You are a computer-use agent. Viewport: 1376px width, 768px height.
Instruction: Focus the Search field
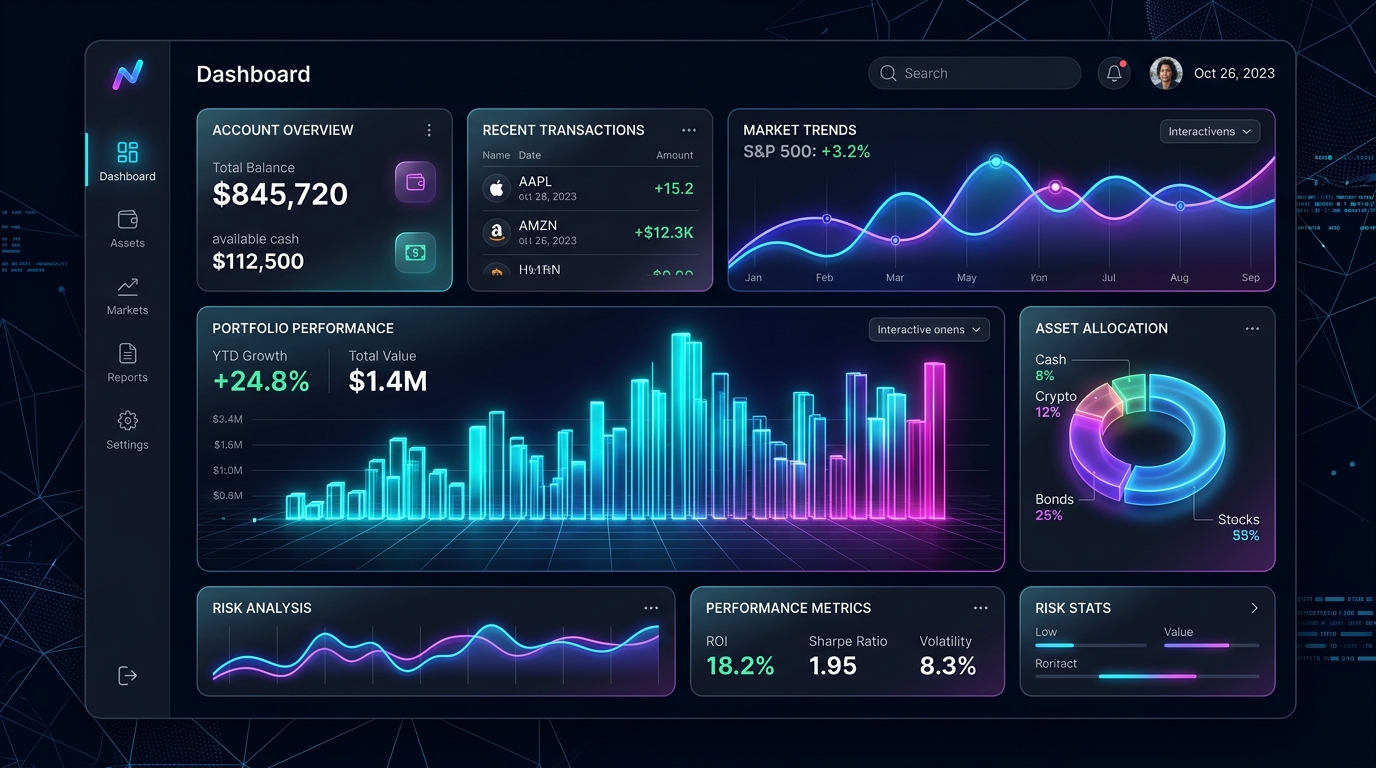pyautogui.click(x=974, y=73)
